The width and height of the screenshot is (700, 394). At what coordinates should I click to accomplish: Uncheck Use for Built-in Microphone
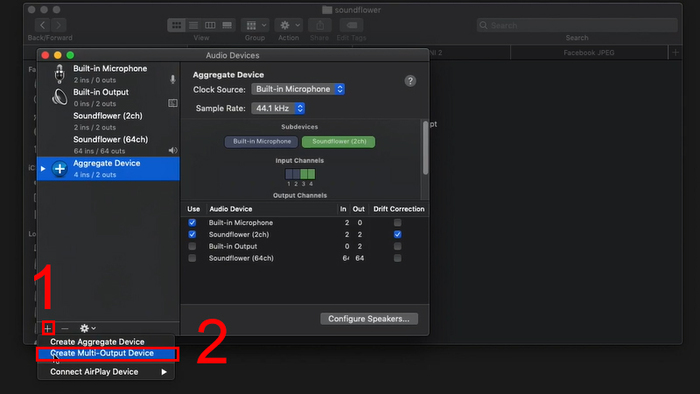click(x=192, y=222)
